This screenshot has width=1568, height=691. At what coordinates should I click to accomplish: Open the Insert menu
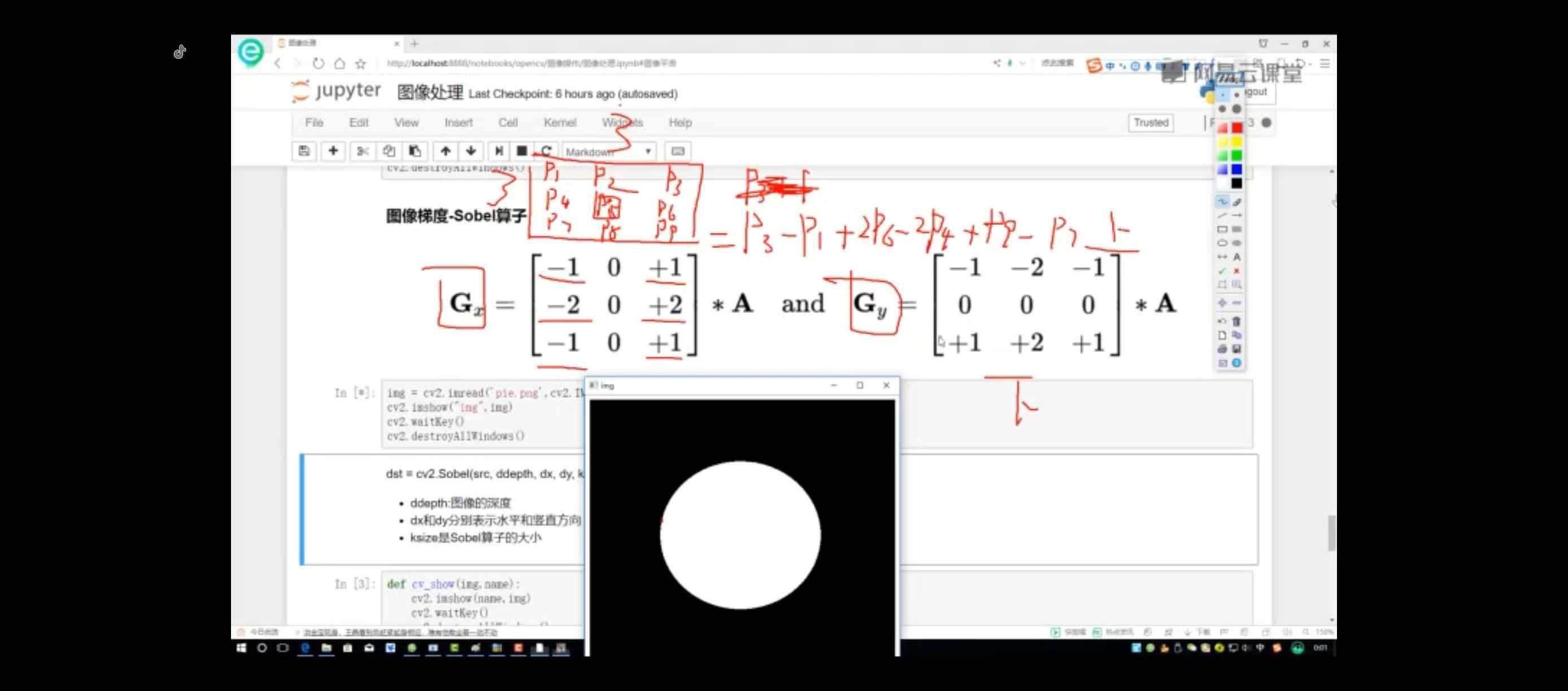(458, 123)
